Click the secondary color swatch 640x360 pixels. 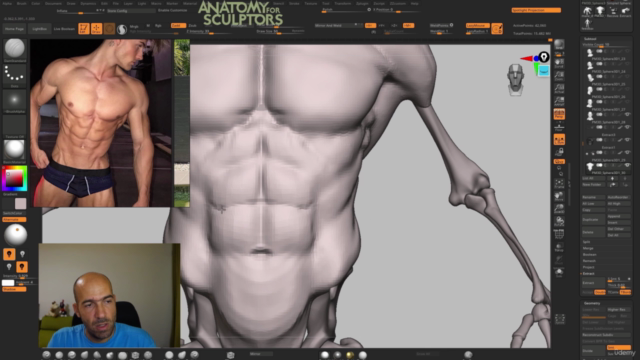pos(20,203)
